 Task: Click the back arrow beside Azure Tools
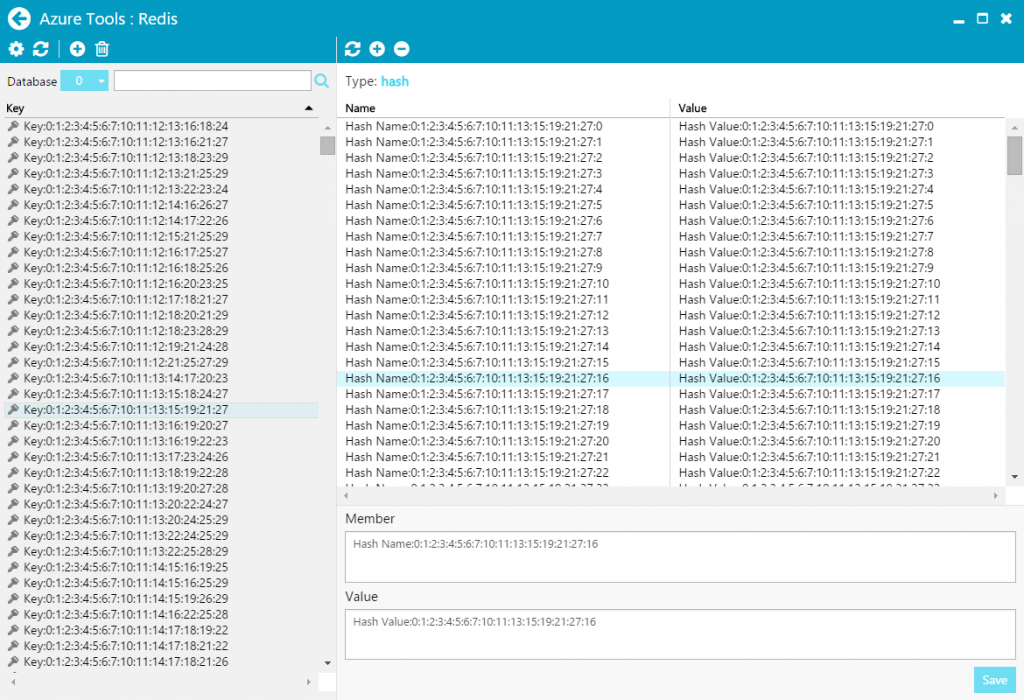19,18
